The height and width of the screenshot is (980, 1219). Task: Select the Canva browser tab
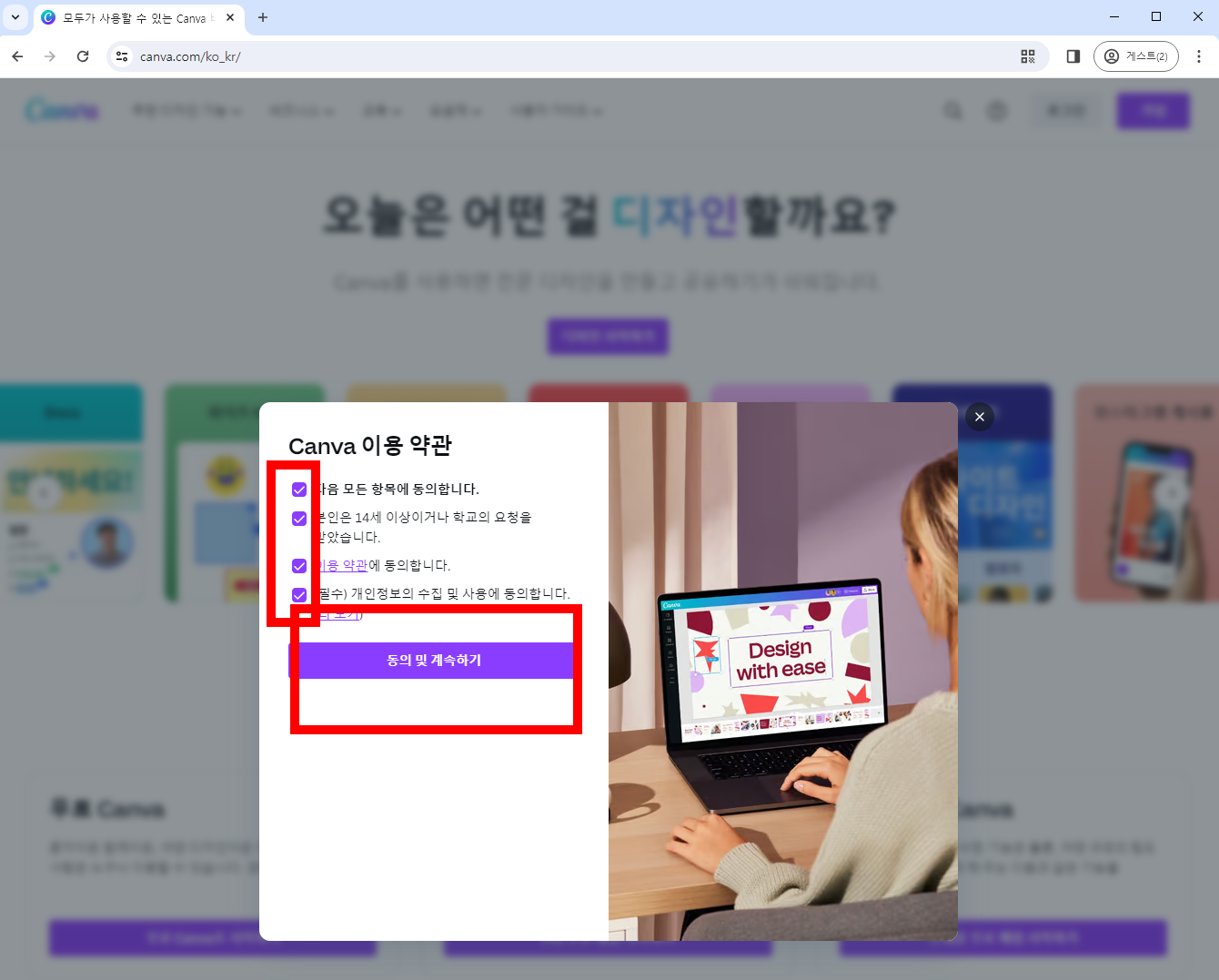tap(139, 17)
